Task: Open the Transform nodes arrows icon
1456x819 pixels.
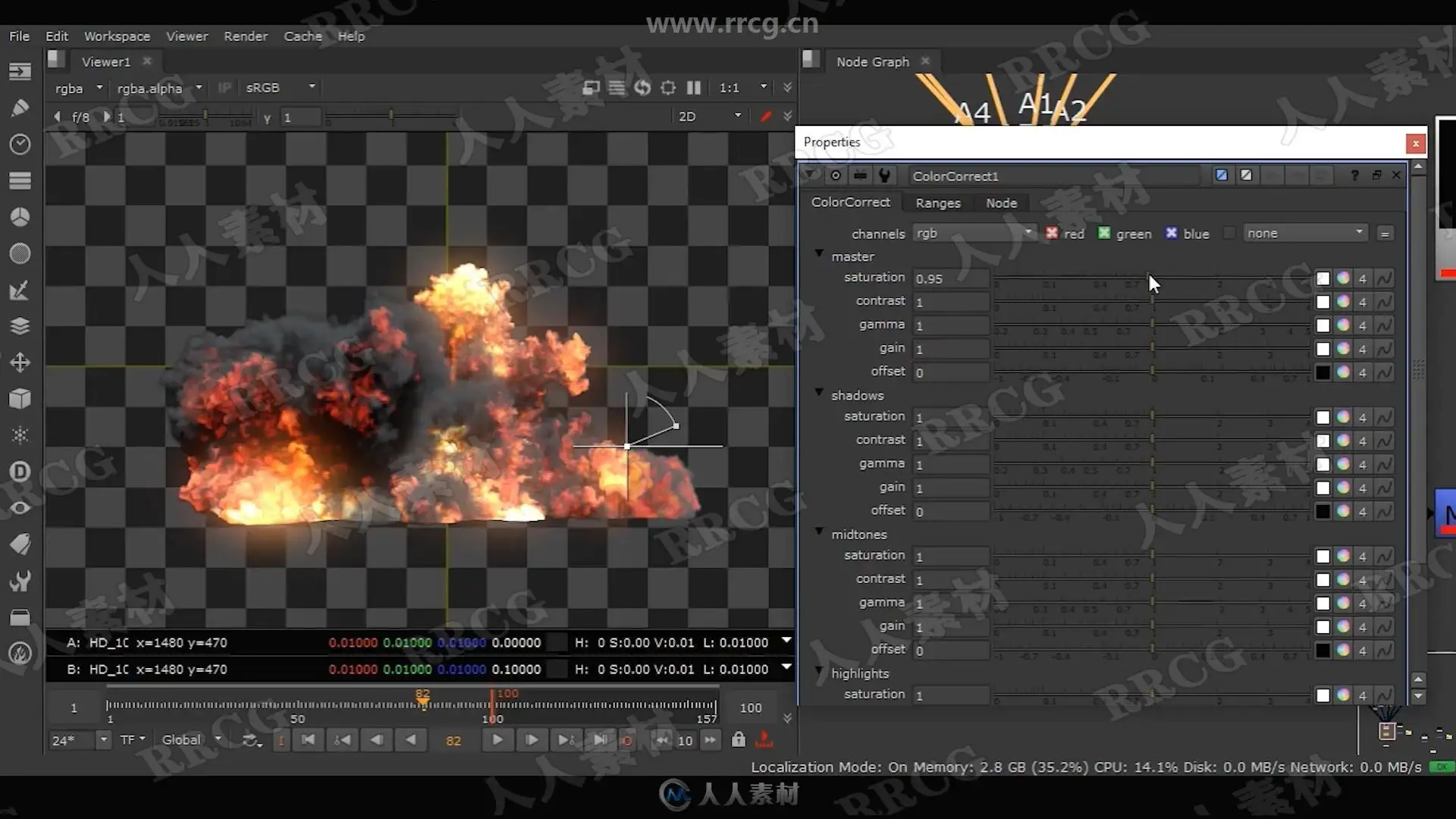Action: (20, 362)
